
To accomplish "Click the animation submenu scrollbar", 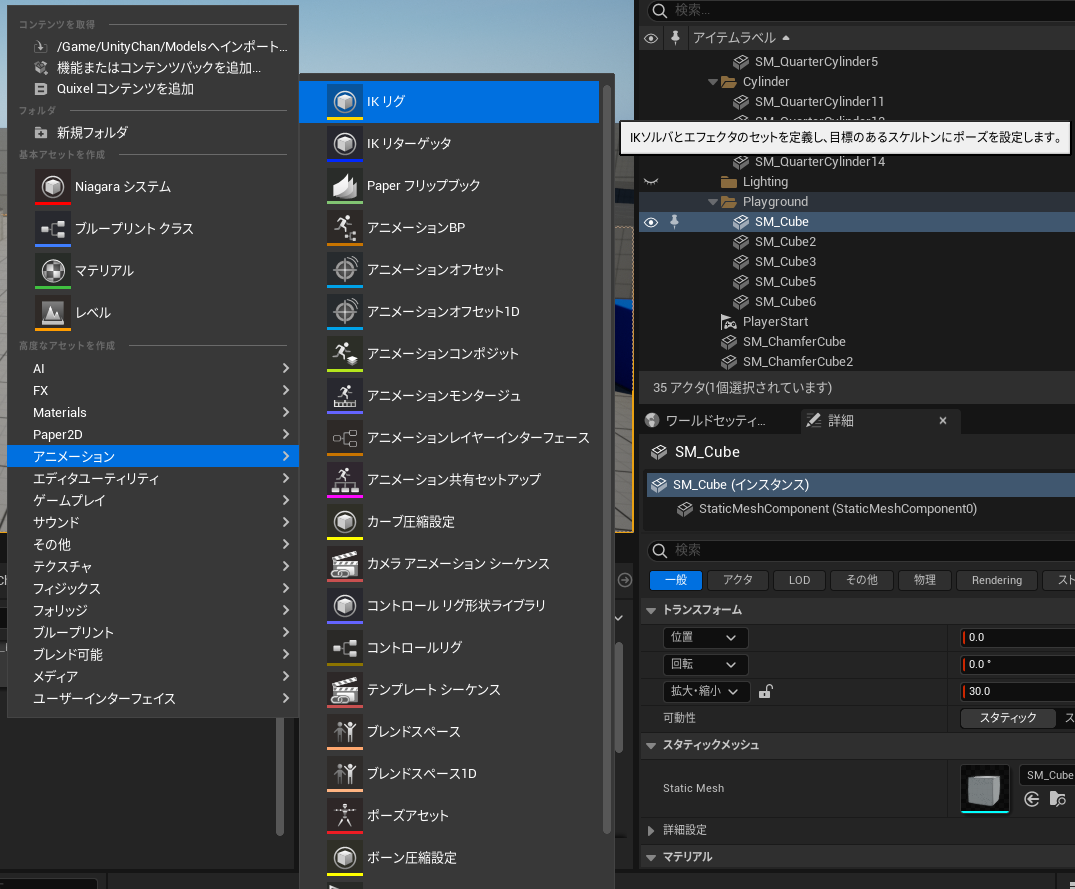I will coord(607,458).
